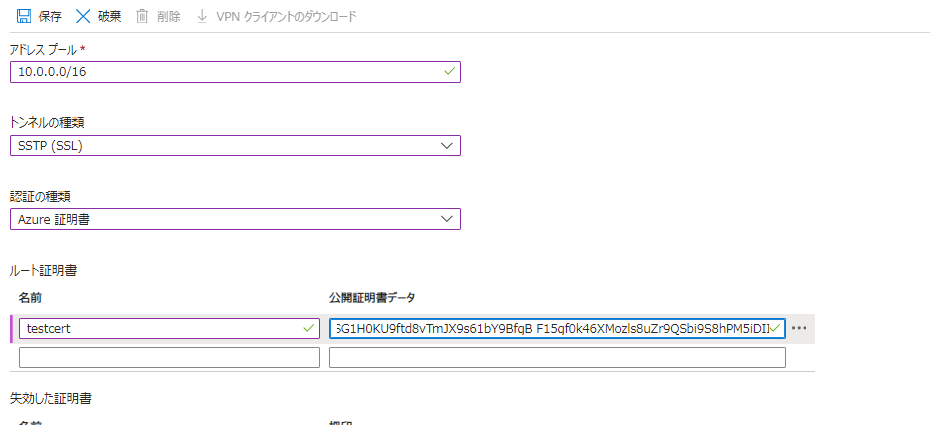Click the green checkmark in certificate data field

(775, 328)
